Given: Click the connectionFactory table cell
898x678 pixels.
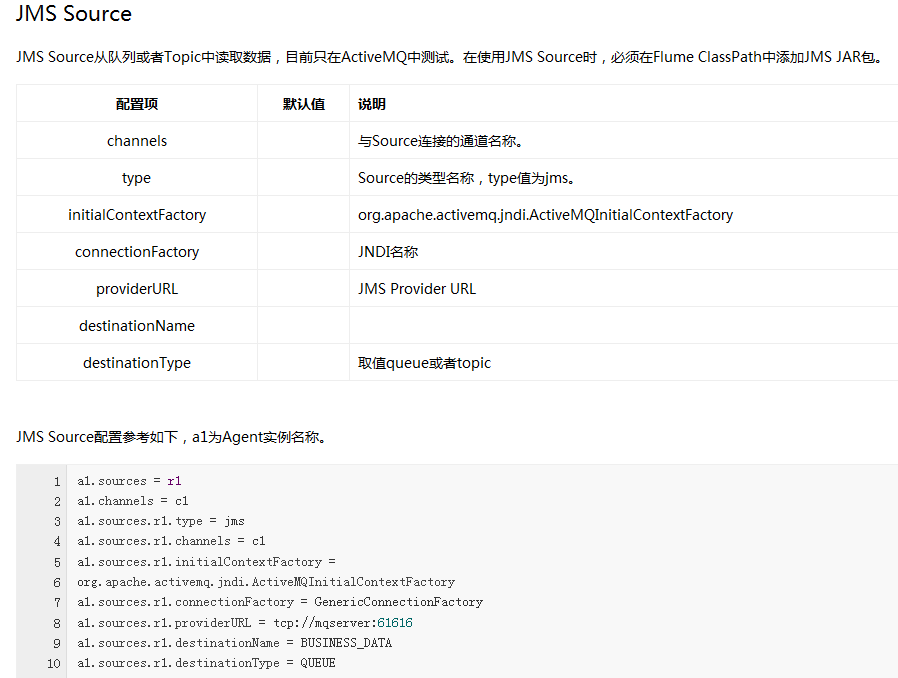Looking at the screenshot, I should point(137,252).
